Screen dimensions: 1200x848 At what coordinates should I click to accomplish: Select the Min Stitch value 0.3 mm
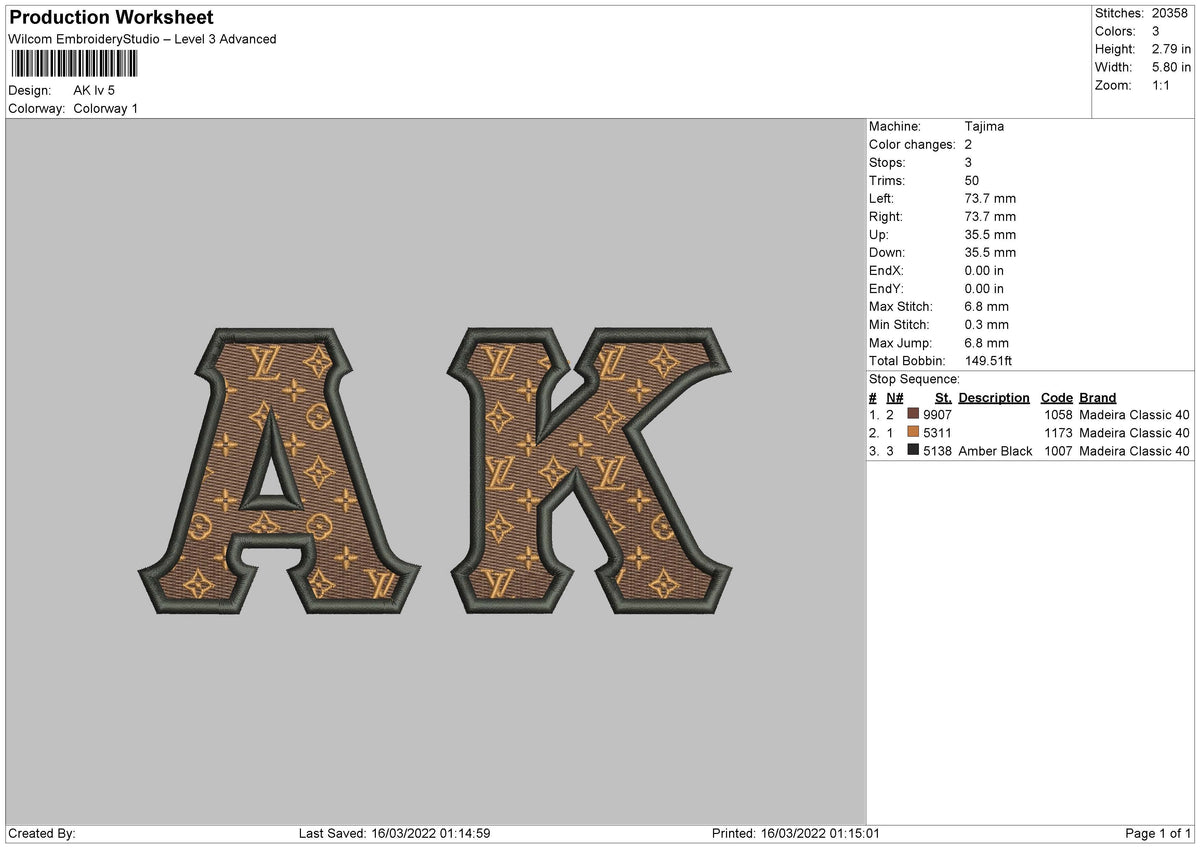pyautogui.click(x=987, y=325)
